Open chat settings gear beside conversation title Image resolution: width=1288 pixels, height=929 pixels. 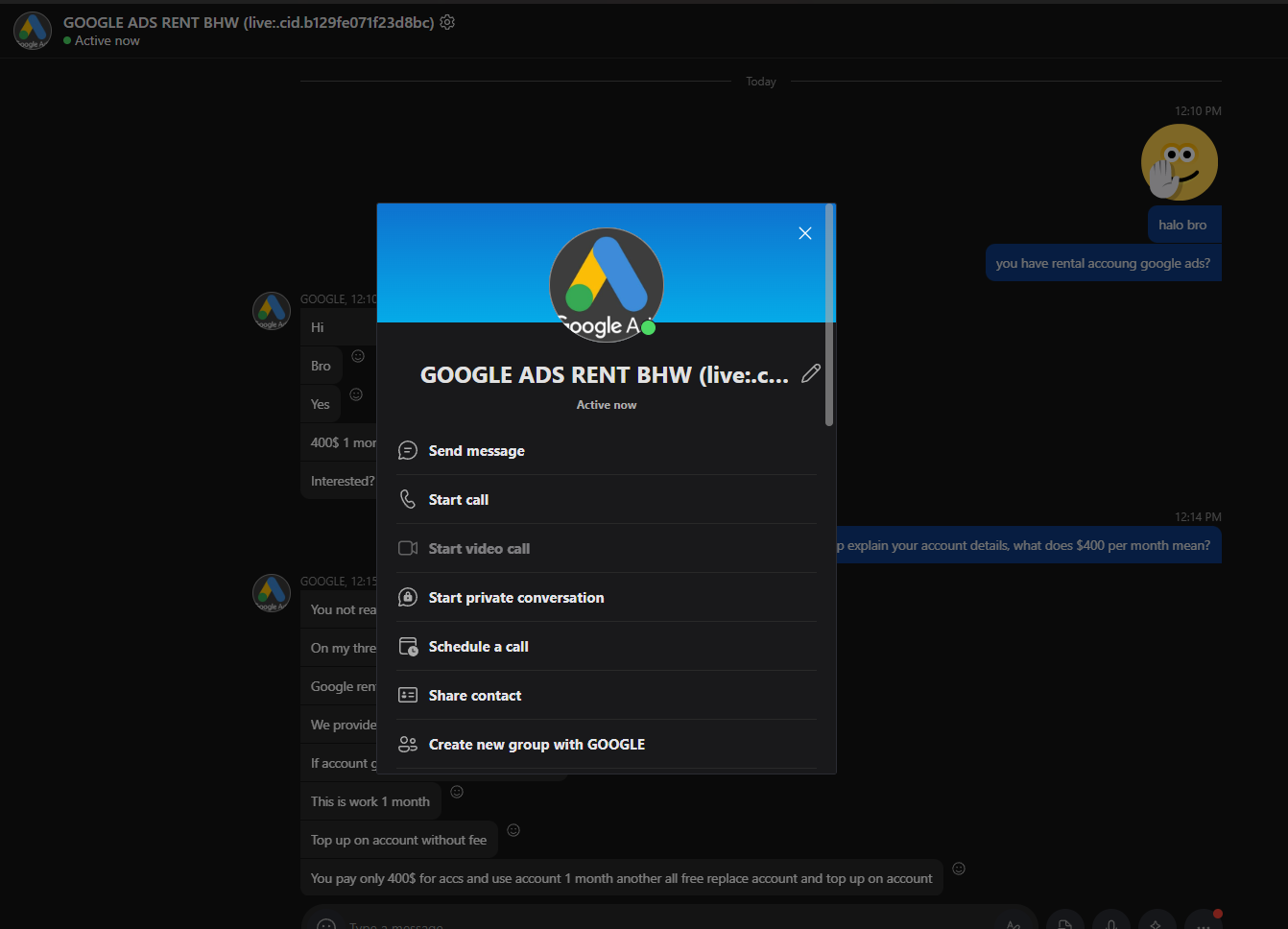coord(447,22)
